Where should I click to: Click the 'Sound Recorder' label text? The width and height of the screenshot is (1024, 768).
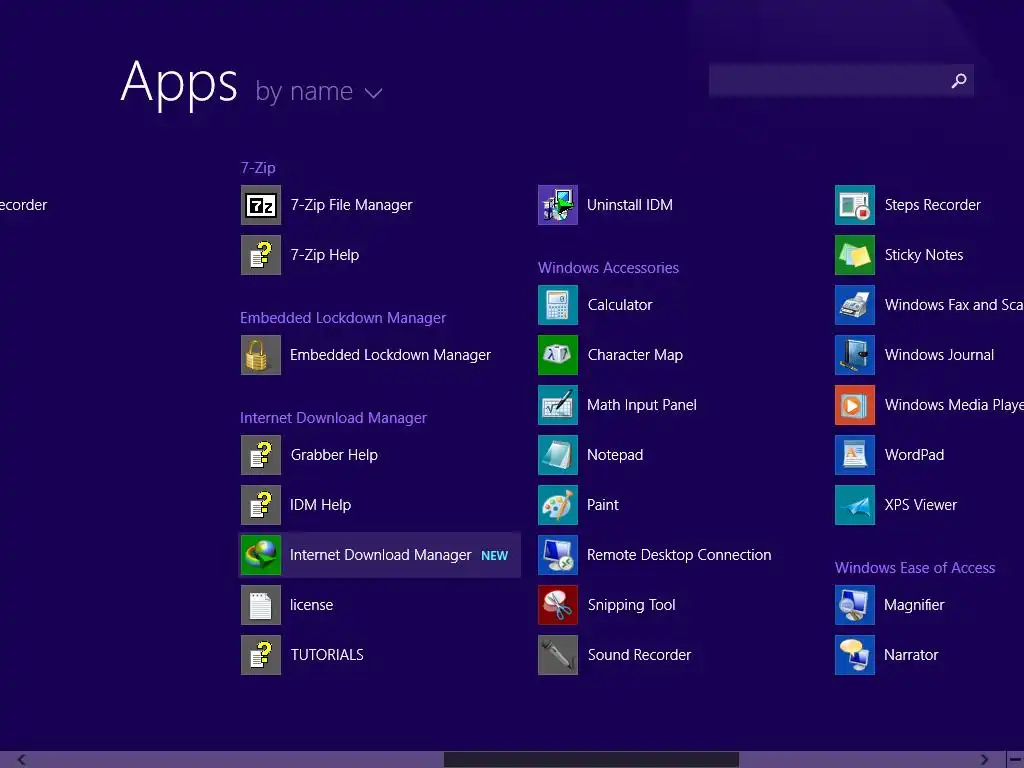(639, 655)
